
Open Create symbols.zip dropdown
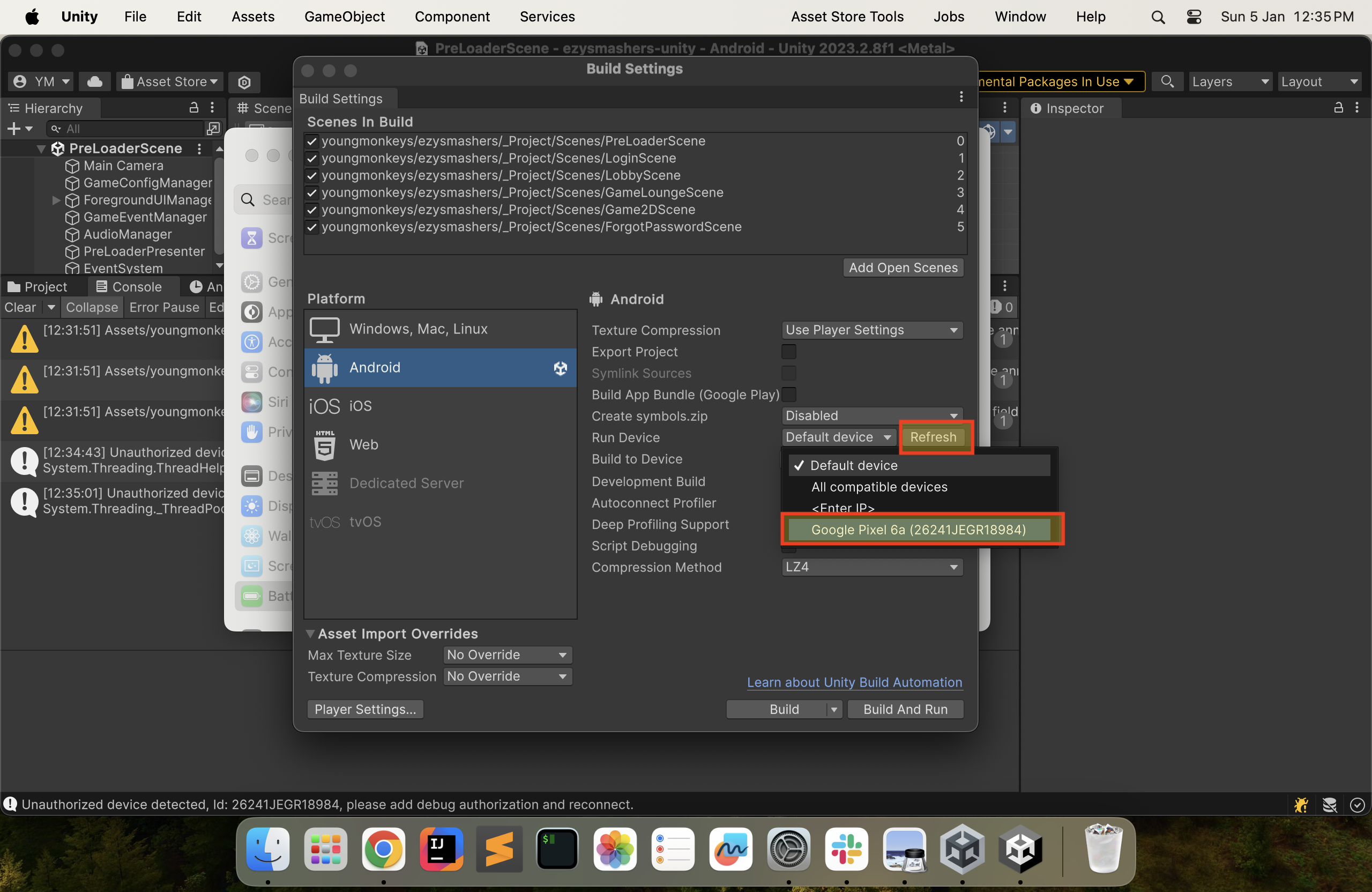pyautogui.click(x=872, y=416)
